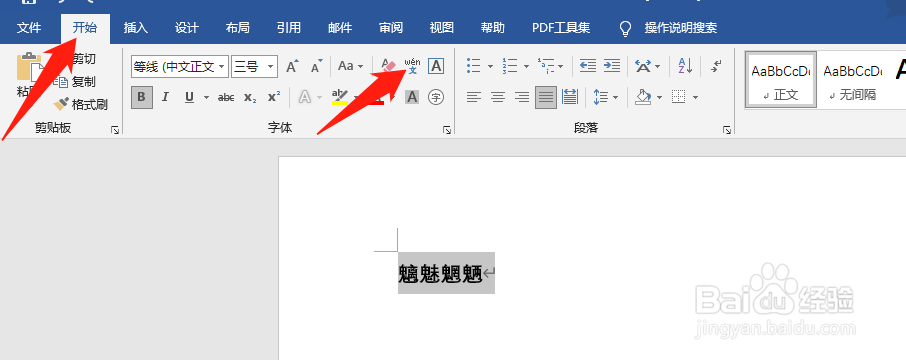Toggle Underline formatting

(x=189, y=97)
